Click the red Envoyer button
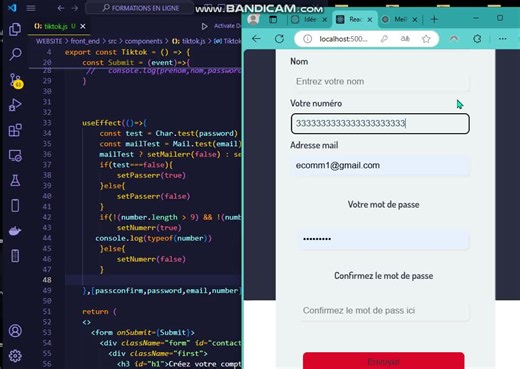This screenshot has width=520, height=369. (x=383, y=361)
